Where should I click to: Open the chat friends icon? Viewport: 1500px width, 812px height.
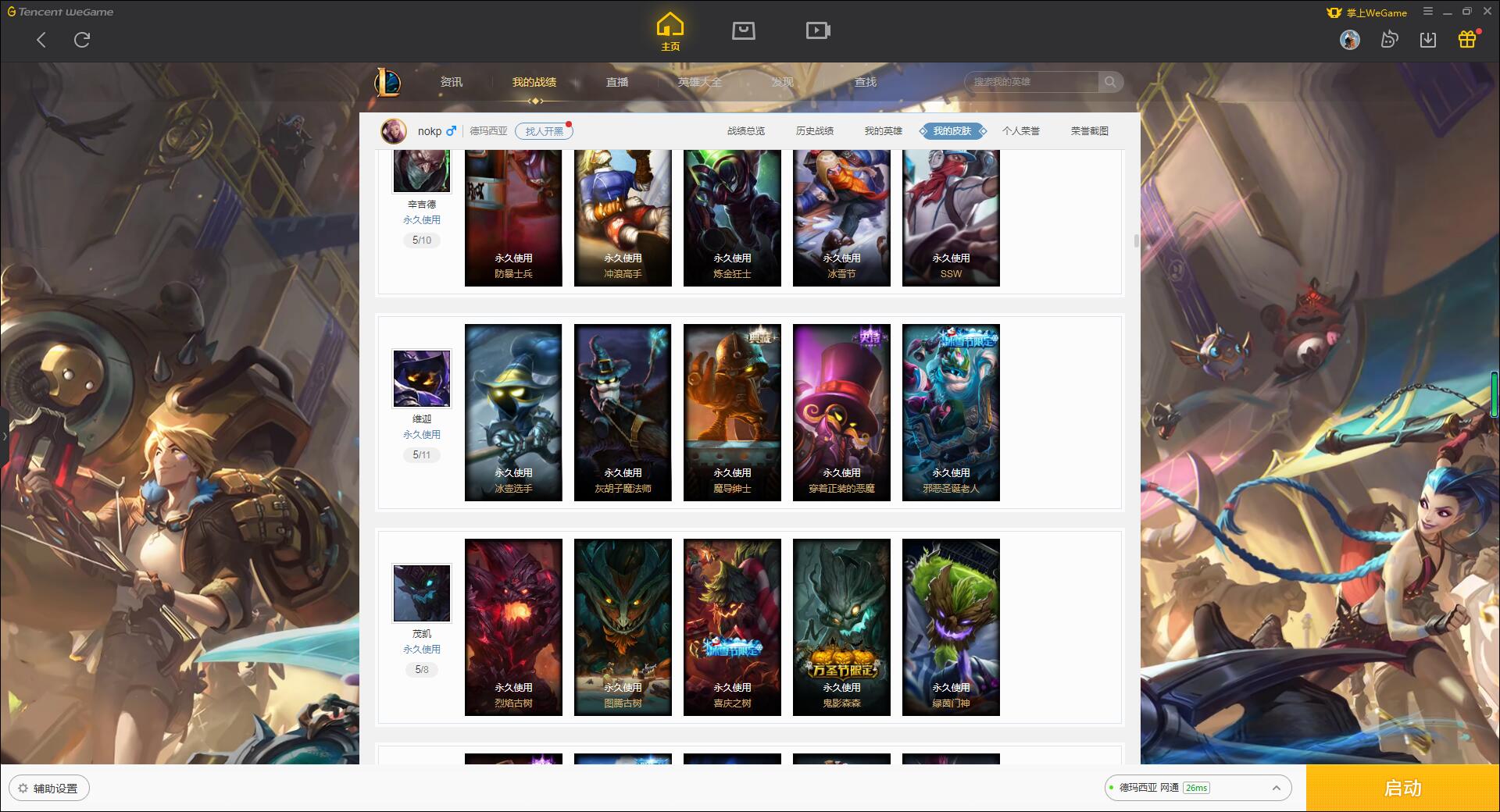1389,40
